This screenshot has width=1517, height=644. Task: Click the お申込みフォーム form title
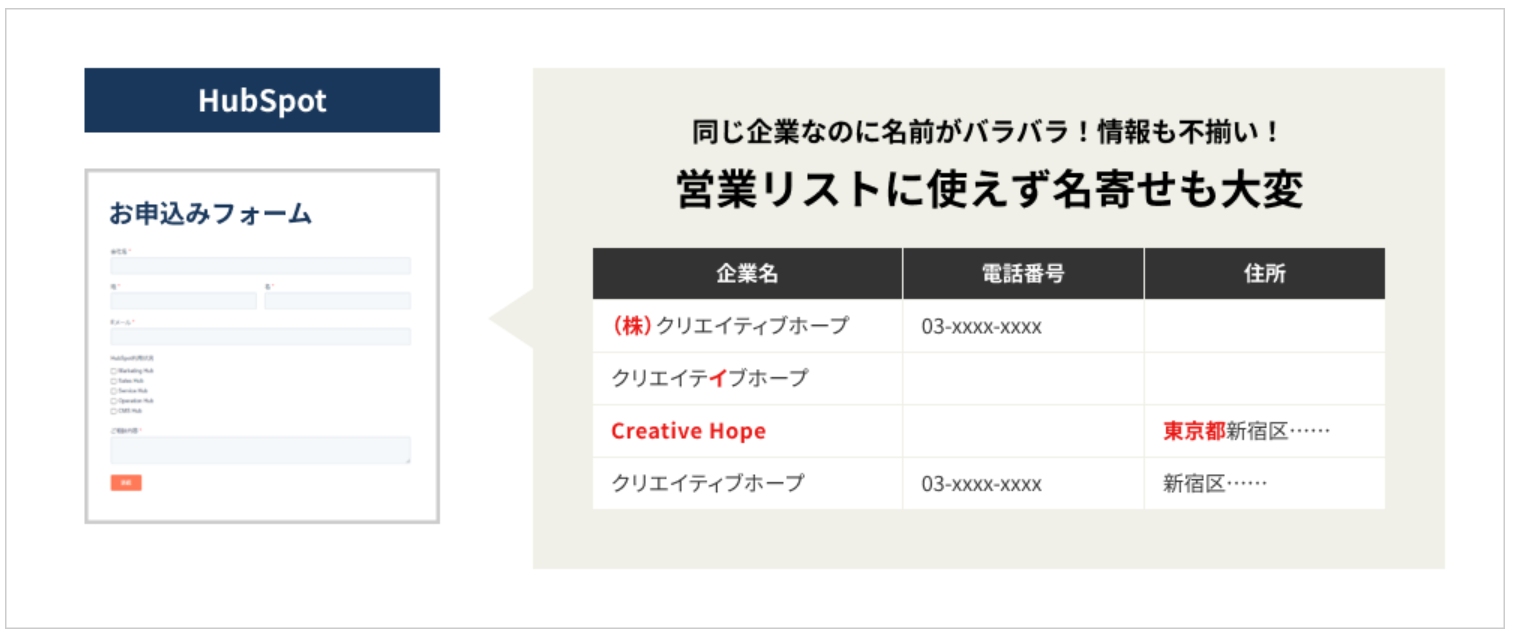[210, 213]
